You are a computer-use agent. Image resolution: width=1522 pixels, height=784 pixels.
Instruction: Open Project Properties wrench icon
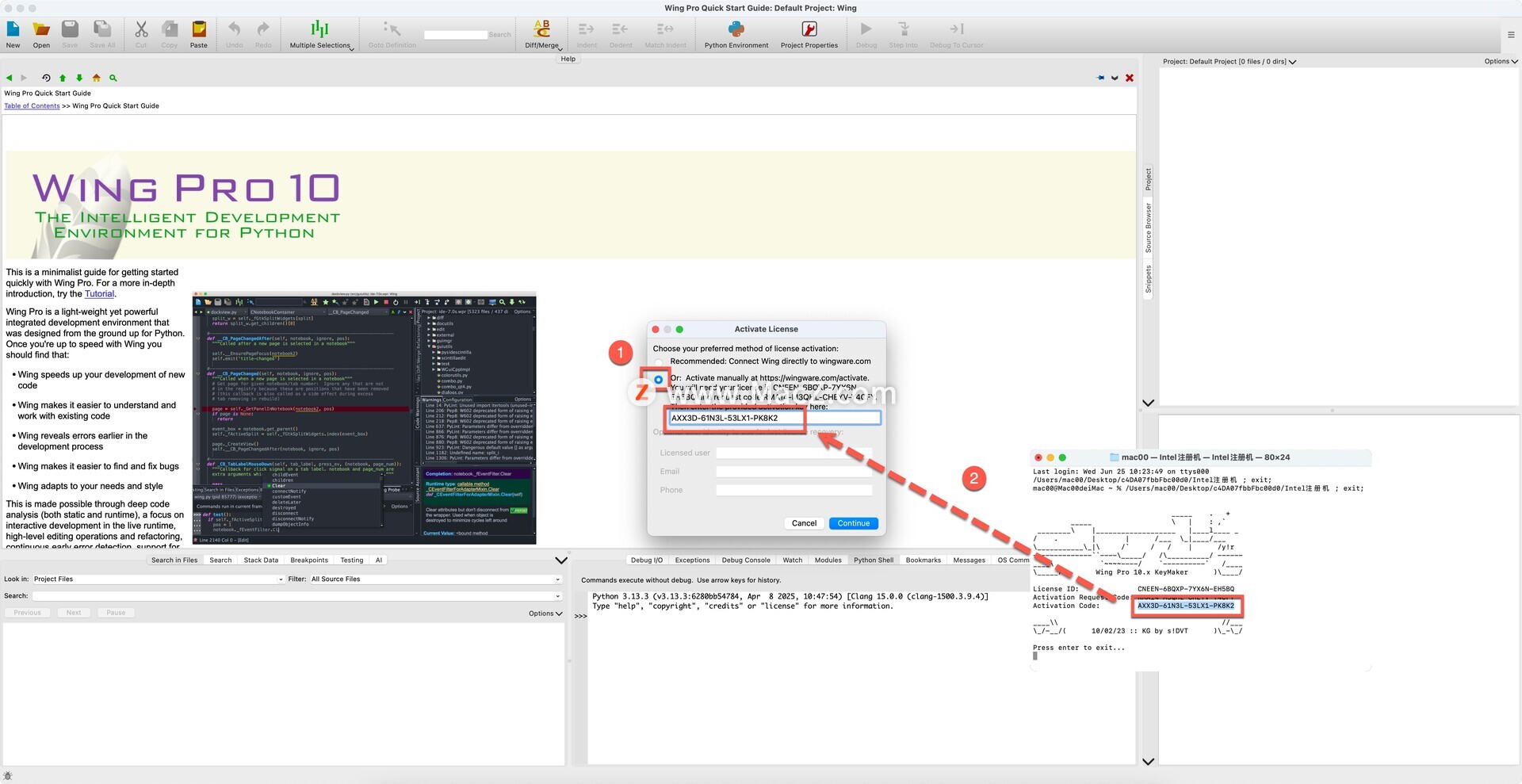[x=809, y=29]
